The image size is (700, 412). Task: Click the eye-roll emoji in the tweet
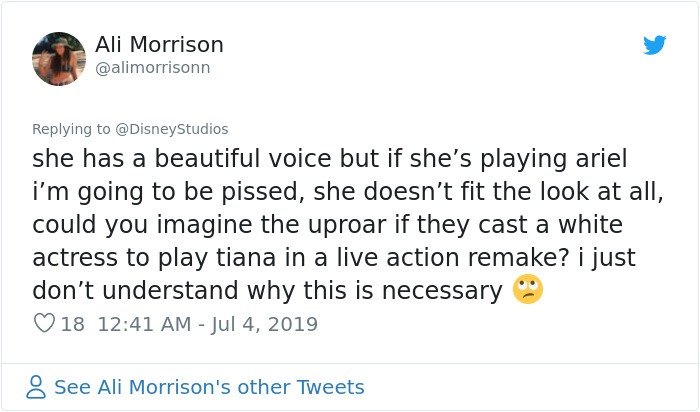[526, 290]
